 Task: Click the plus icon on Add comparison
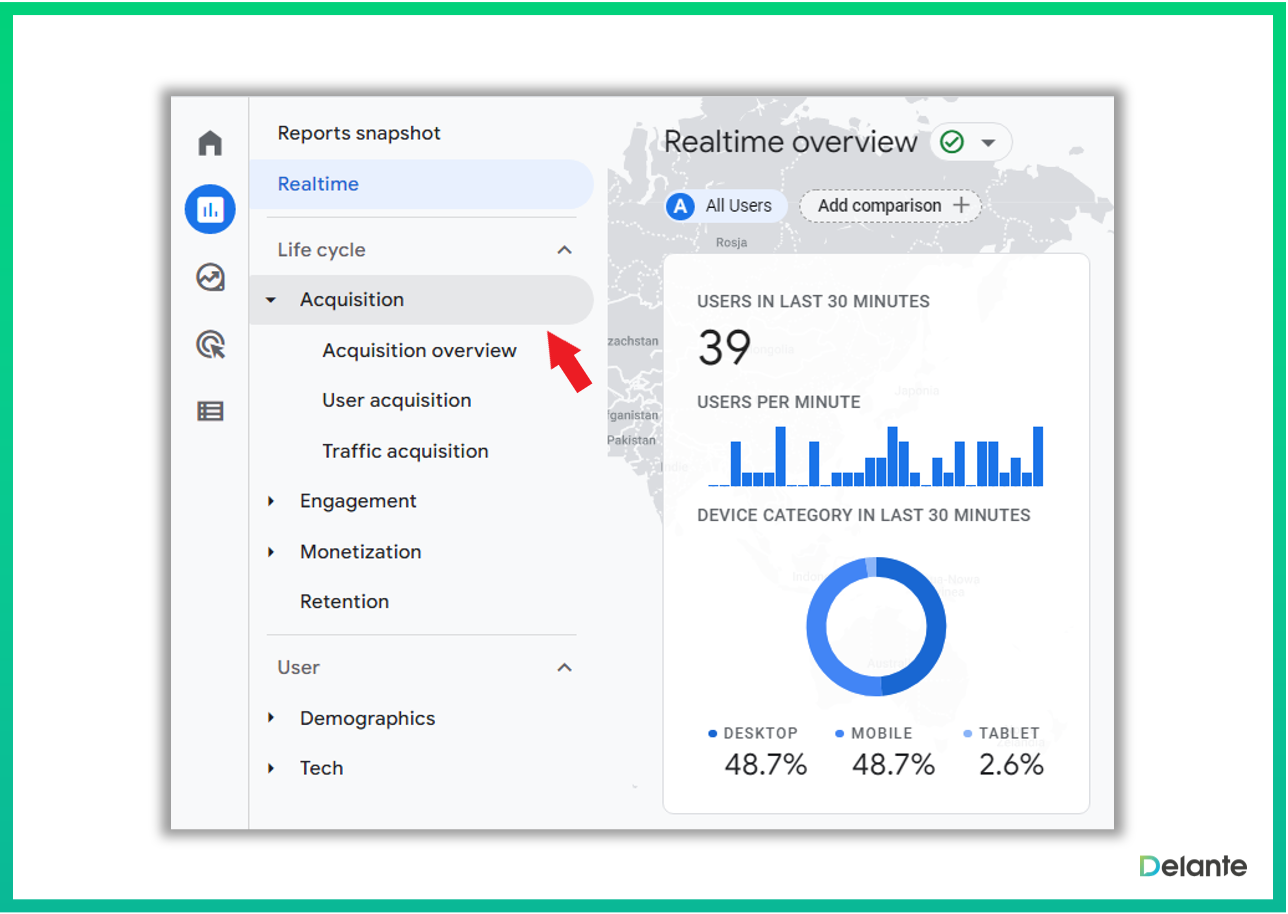coord(961,205)
